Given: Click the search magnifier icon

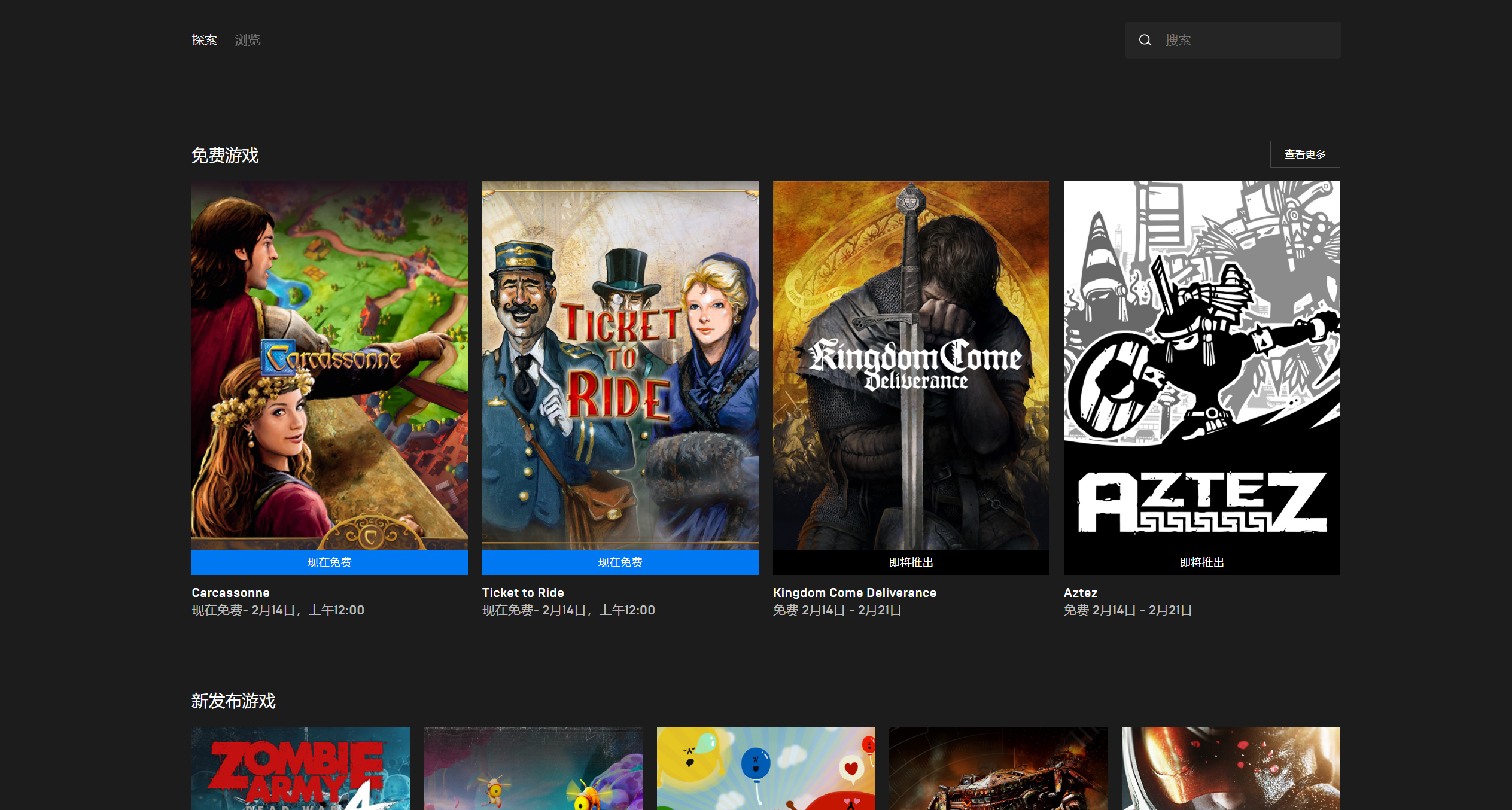Looking at the screenshot, I should pyautogui.click(x=1145, y=40).
